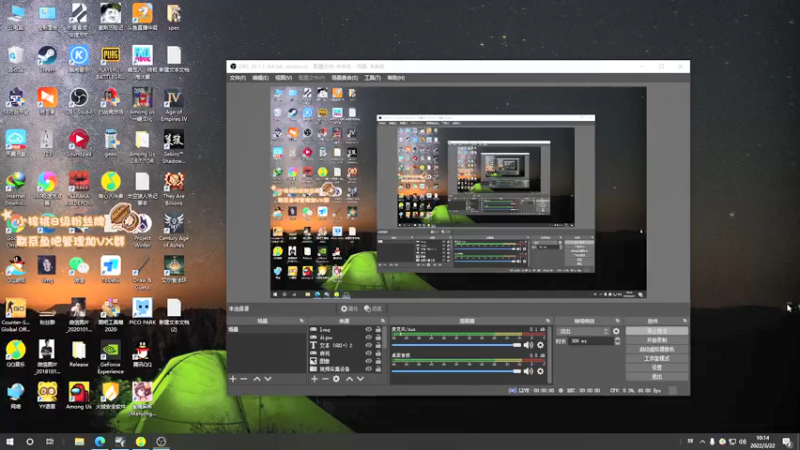Open the 文件(F) menu in OBS
Image resolution: width=800 pixels, height=450 pixels.
(238, 78)
